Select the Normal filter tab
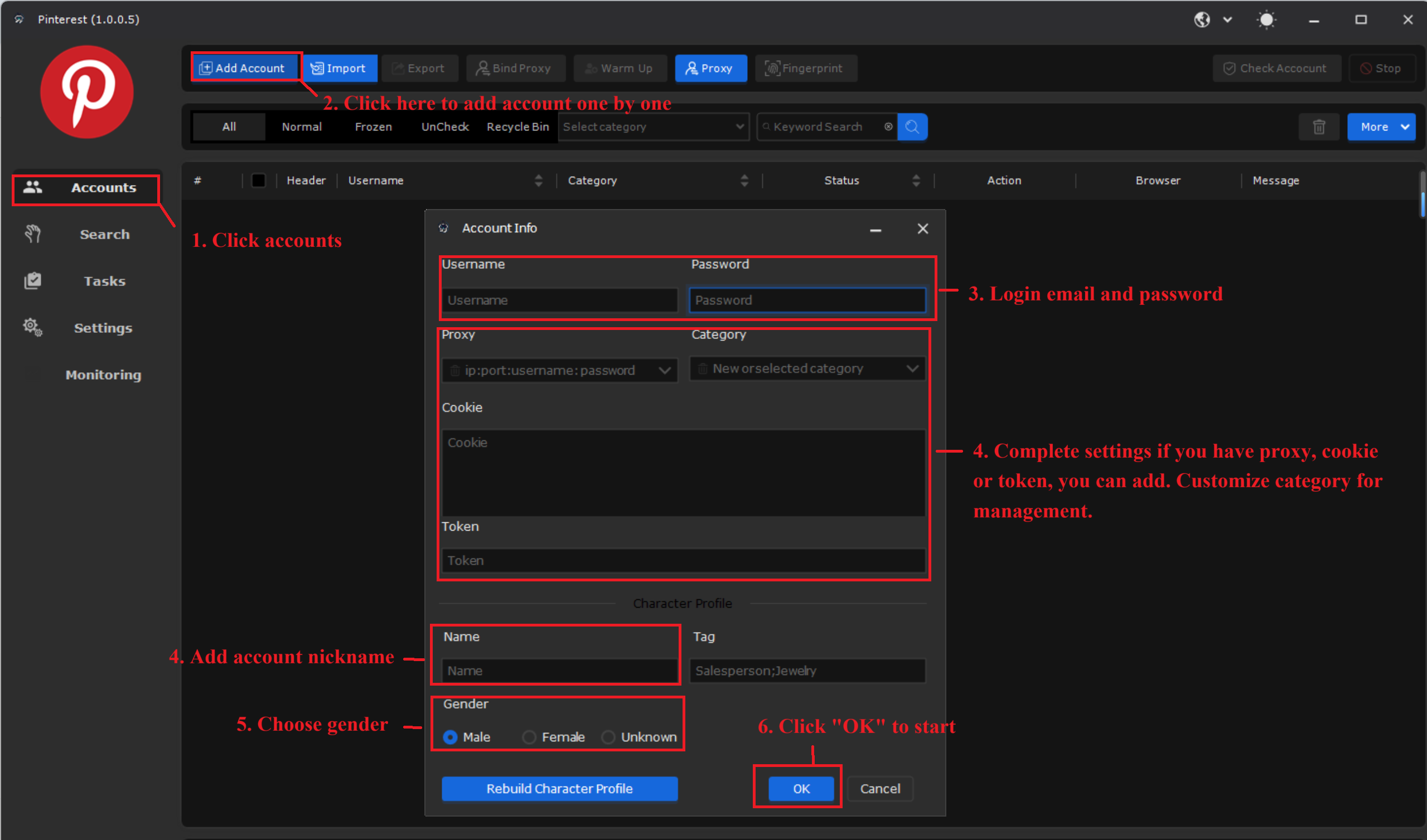 pyautogui.click(x=302, y=127)
